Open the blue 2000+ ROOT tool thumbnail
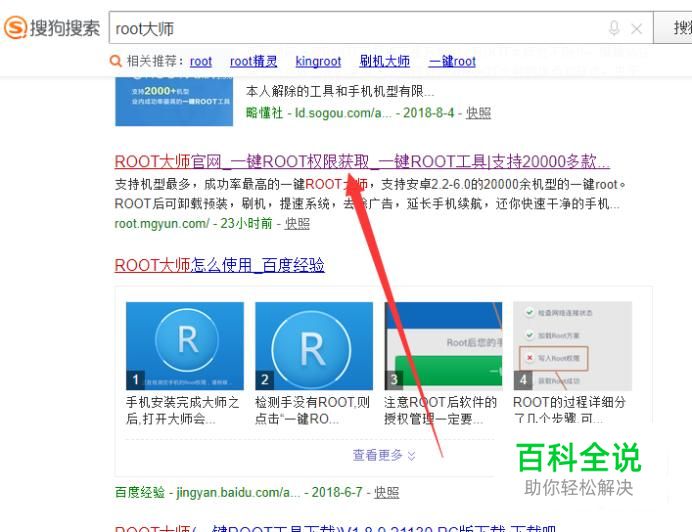Viewport: 692px width, 532px height. 174,102
